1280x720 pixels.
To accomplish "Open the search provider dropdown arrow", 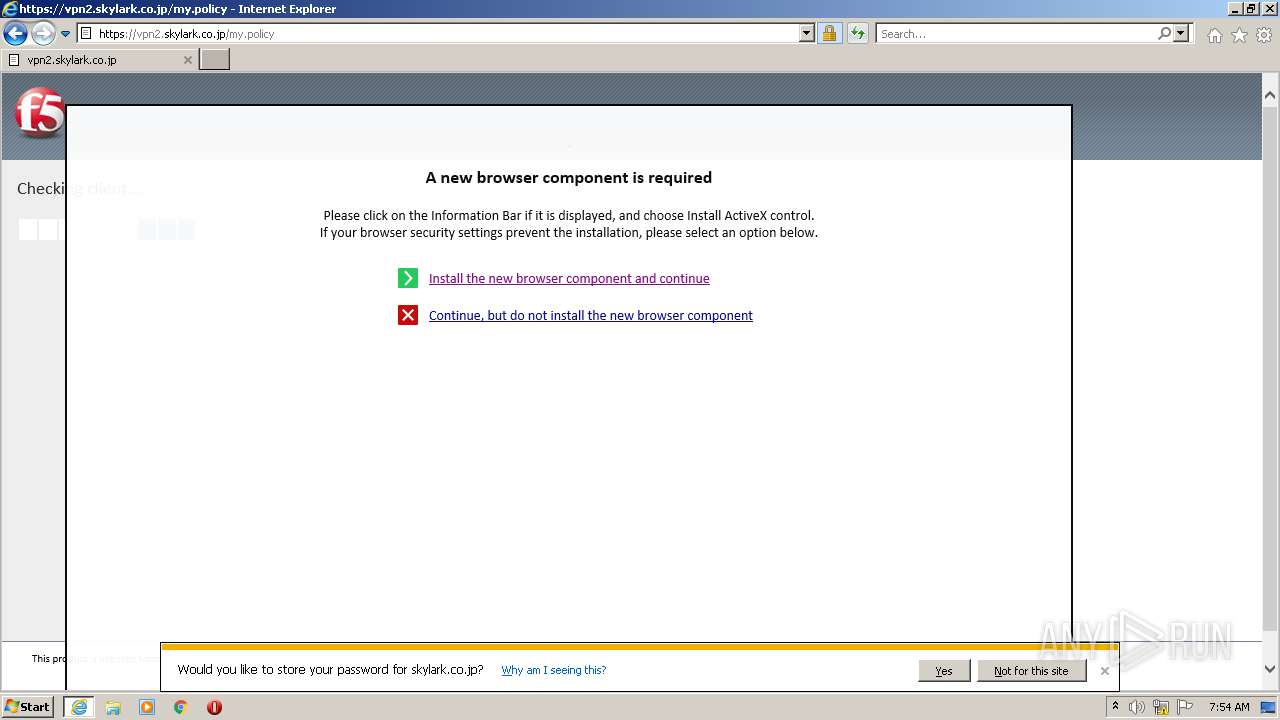I will pos(1181,34).
